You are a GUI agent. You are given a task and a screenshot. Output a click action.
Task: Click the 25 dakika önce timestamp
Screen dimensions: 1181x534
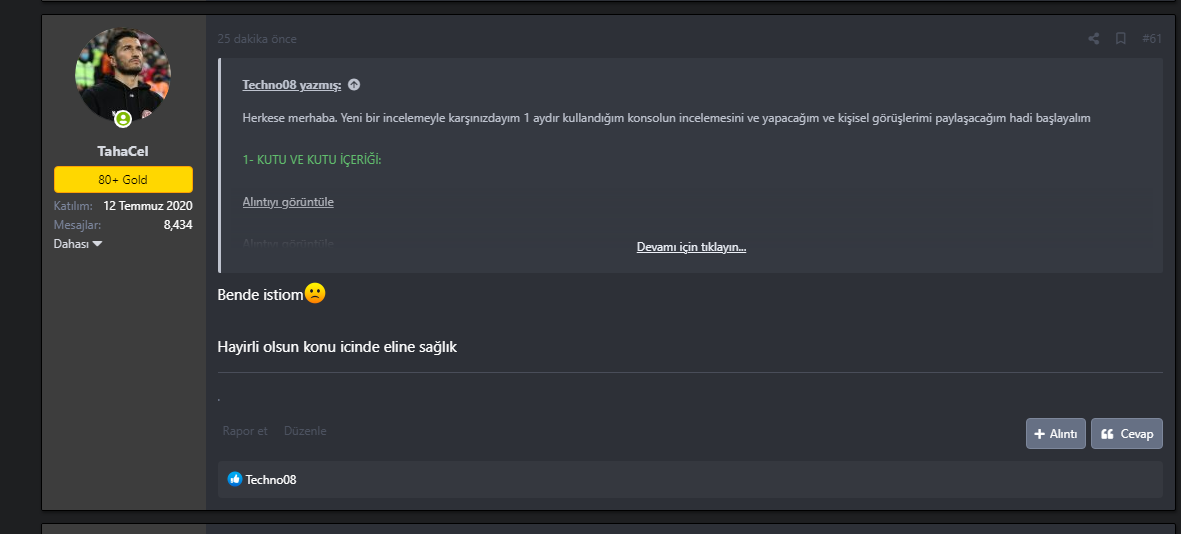coord(257,39)
